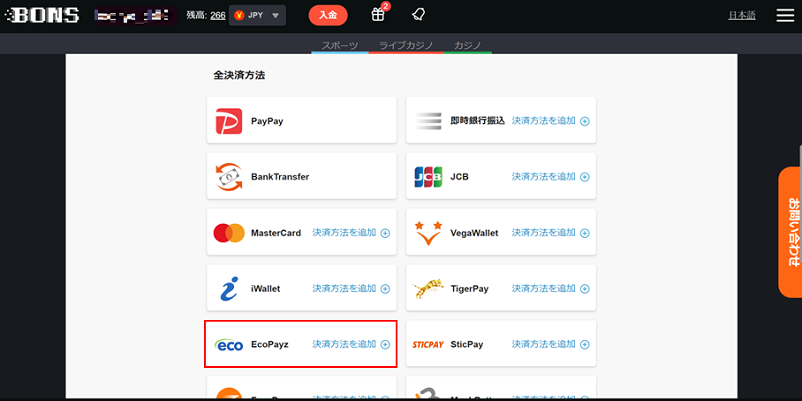
Task: Click plus icon in VegaWallet row
Action: [x=585, y=233]
